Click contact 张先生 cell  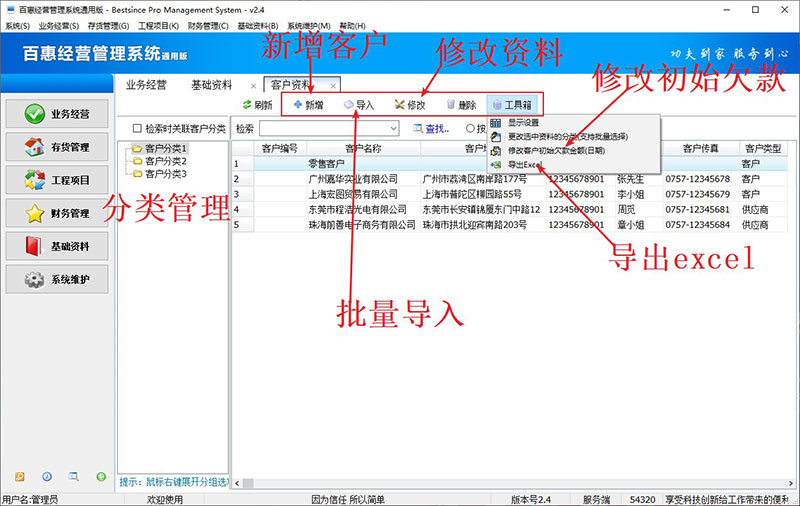tap(639, 179)
